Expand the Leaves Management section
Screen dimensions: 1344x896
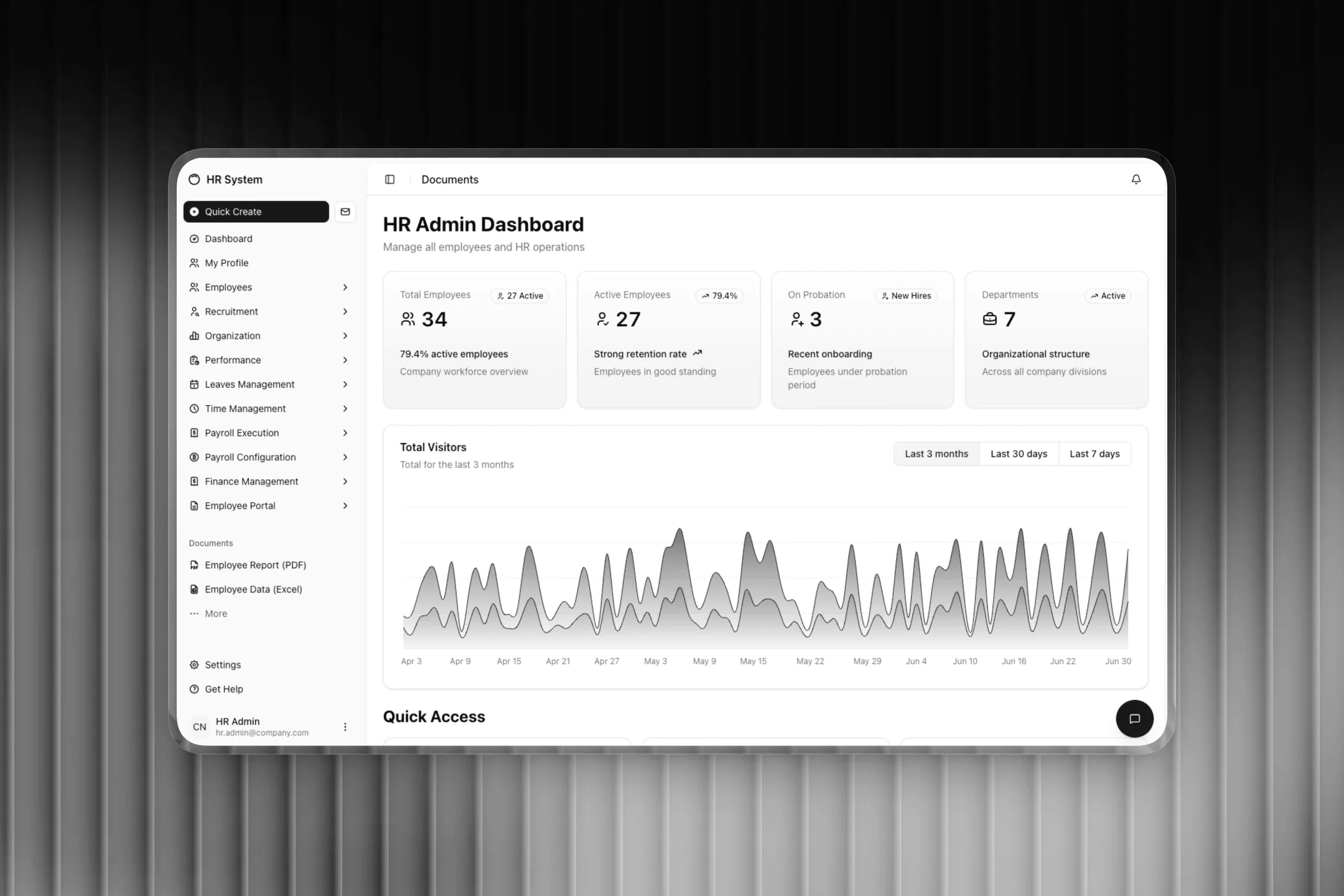click(346, 384)
